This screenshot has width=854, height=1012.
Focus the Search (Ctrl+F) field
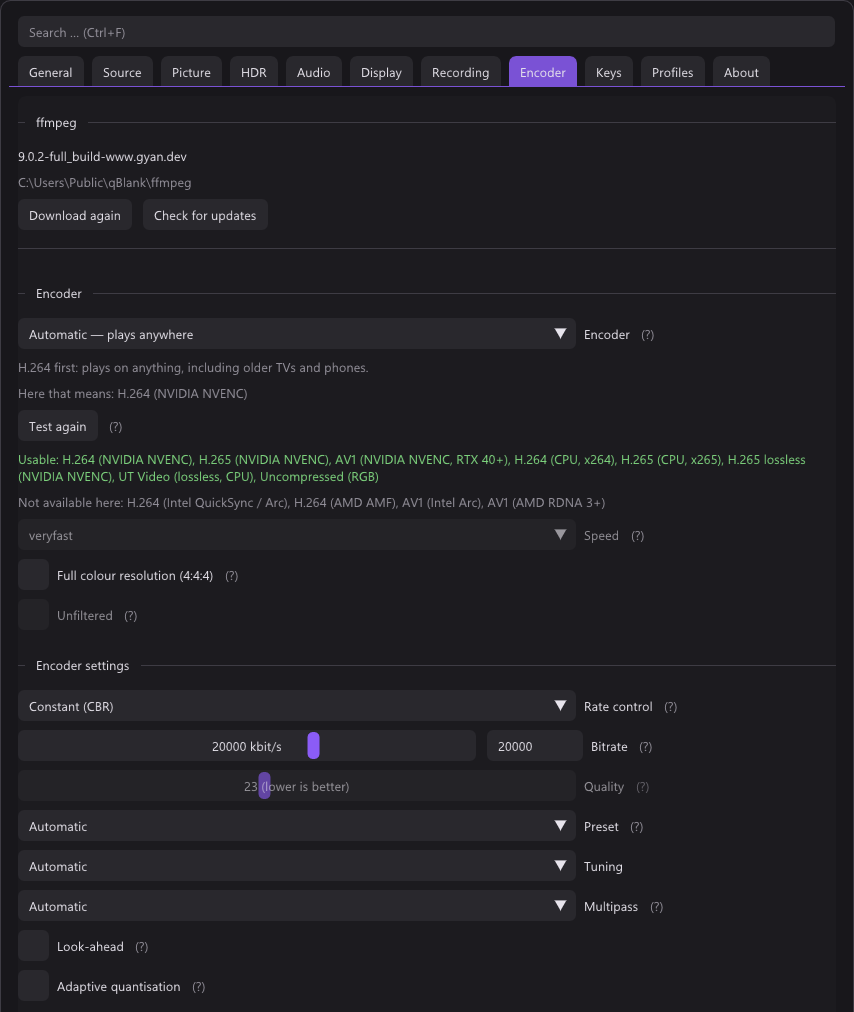click(x=426, y=32)
